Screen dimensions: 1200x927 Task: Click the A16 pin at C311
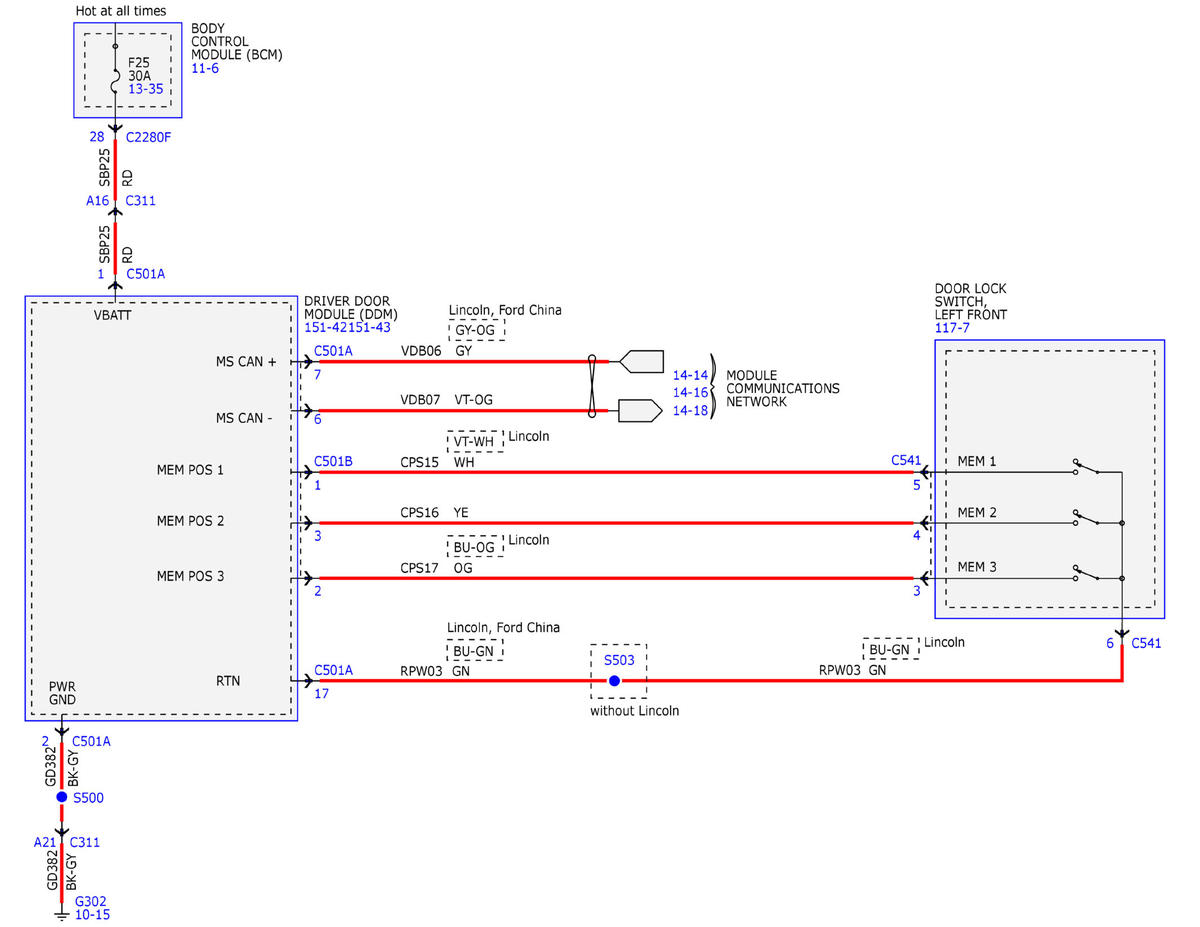tap(97, 200)
